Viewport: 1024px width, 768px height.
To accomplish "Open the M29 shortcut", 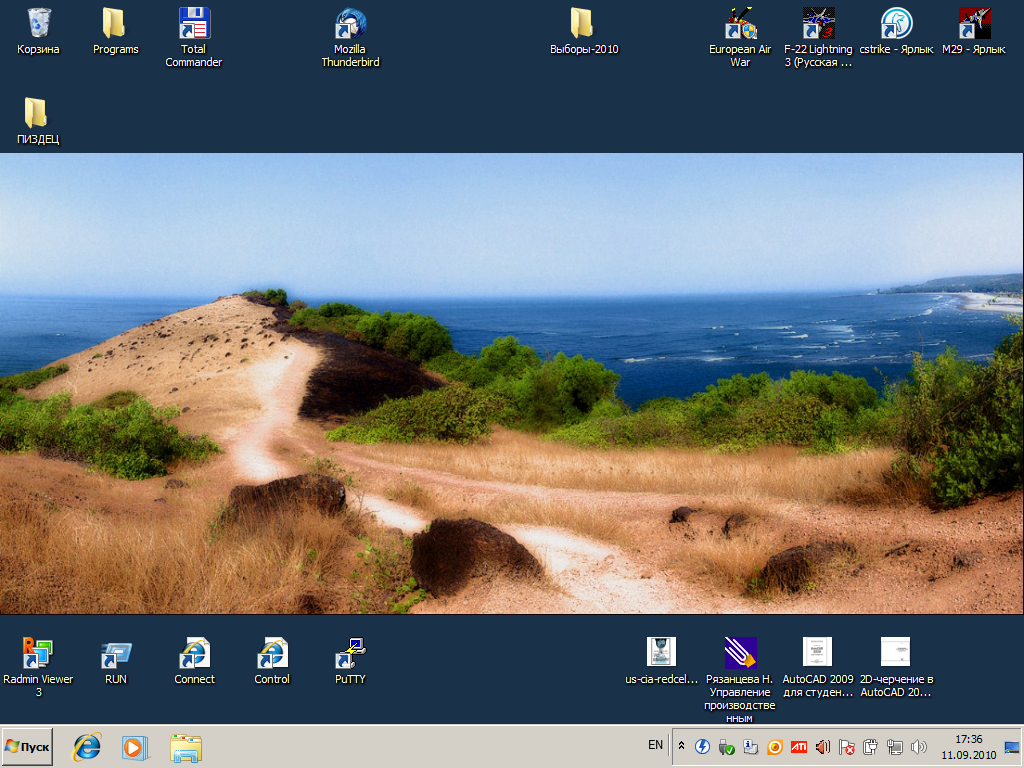I will (972, 22).
